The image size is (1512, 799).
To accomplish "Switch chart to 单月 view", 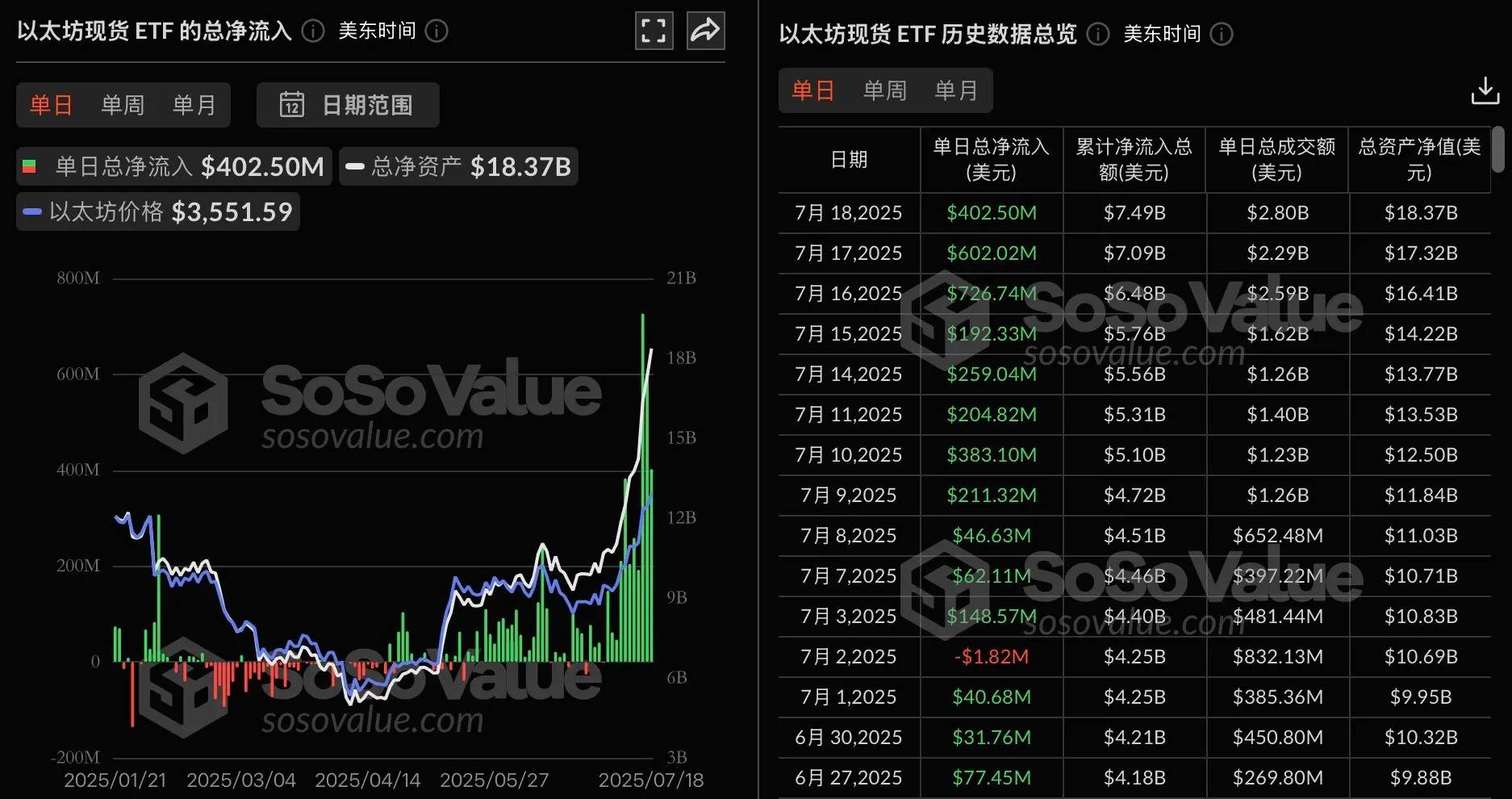I will (x=194, y=105).
